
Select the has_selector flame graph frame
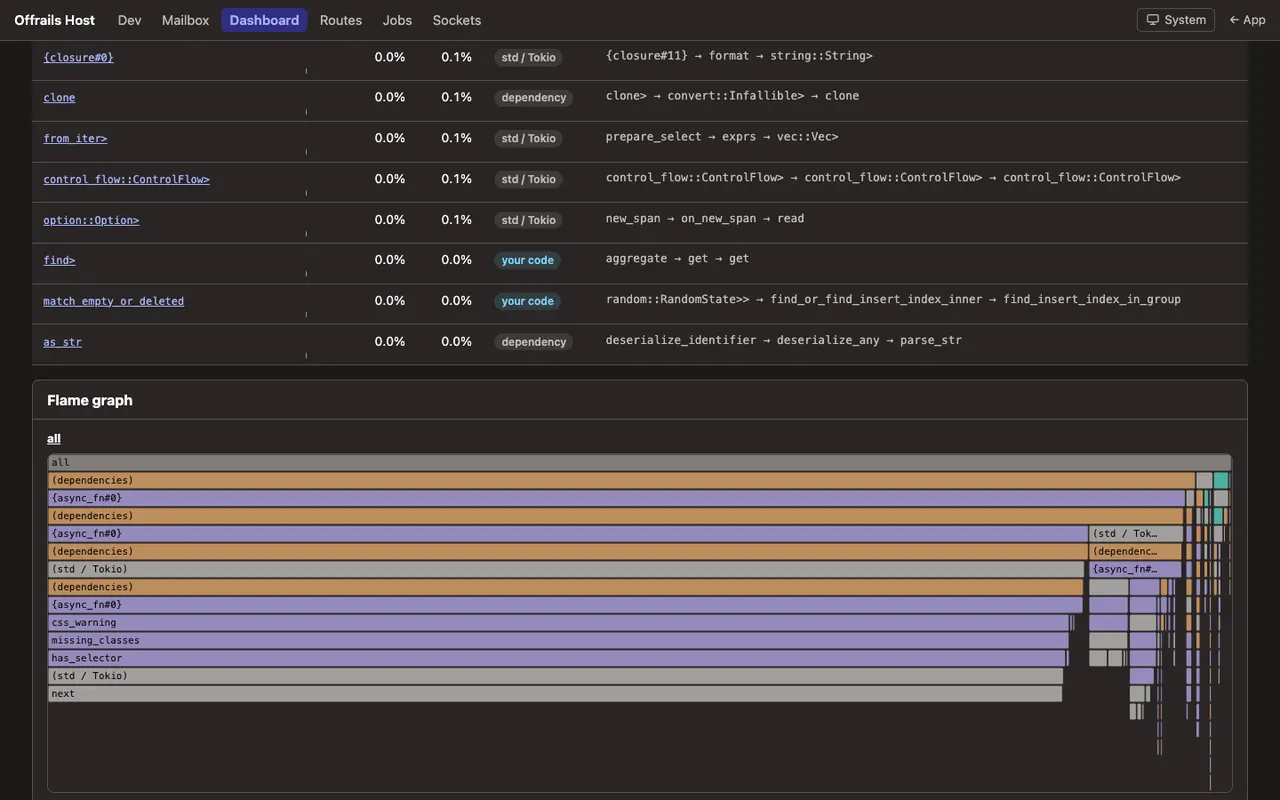[557, 659]
